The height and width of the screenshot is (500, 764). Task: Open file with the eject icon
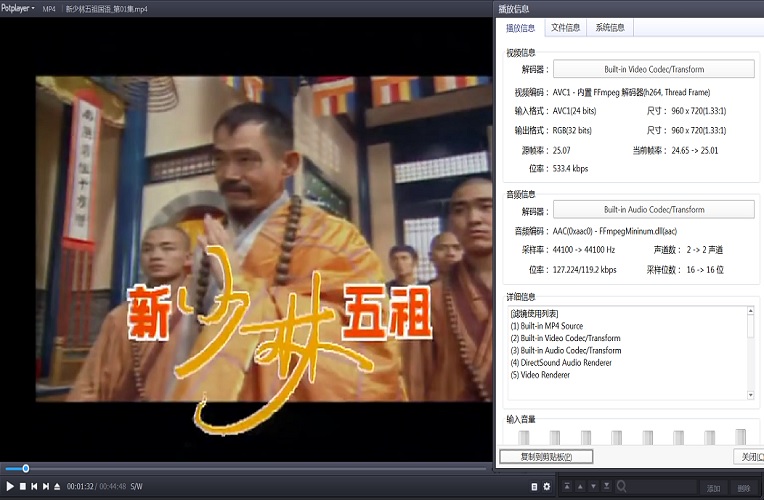57,486
